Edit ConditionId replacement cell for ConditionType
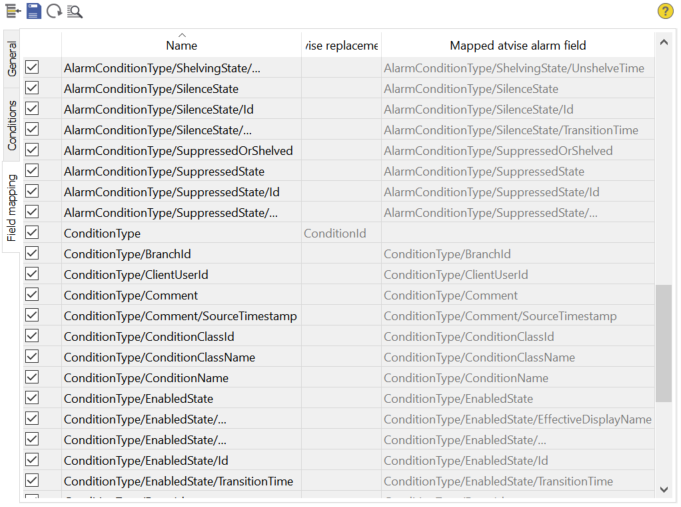The width and height of the screenshot is (681, 507). [x=341, y=233]
